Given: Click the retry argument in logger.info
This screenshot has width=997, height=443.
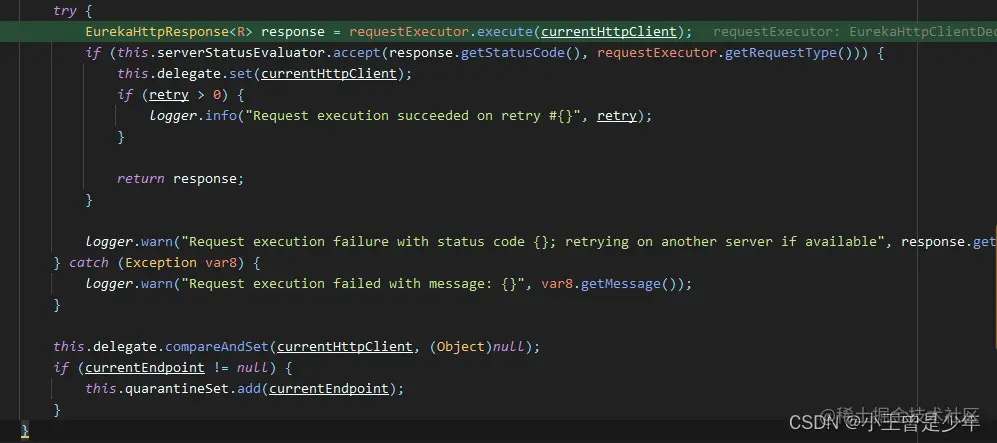Looking at the screenshot, I should [617, 116].
